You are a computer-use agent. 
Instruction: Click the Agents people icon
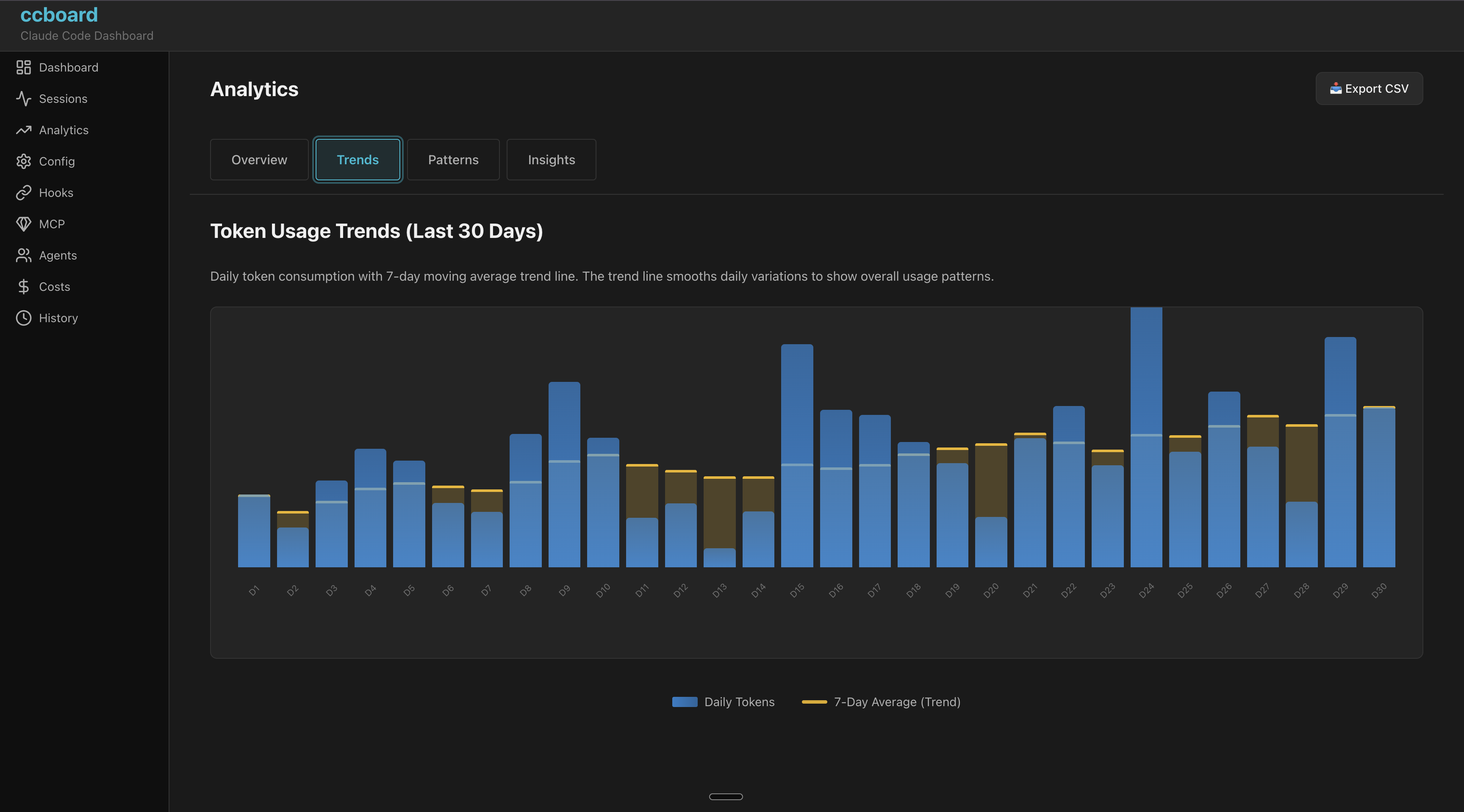tap(23, 254)
